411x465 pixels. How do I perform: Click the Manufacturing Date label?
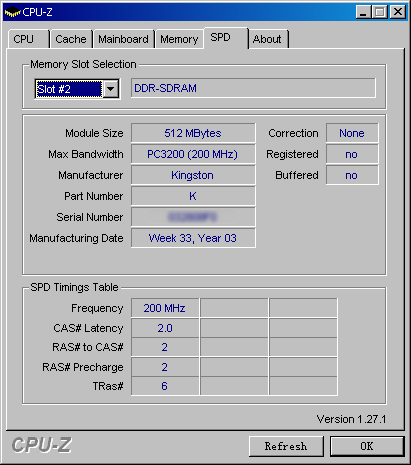pyautogui.click(x=76, y=238)
